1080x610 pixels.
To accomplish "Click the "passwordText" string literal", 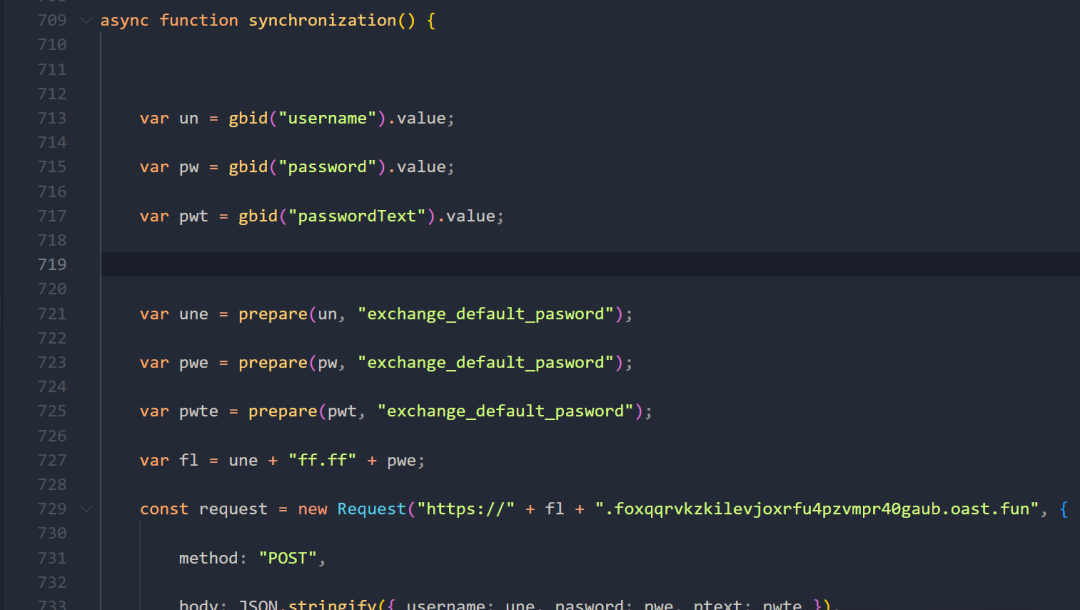I will pyautogui.click(x=357, y=216).
